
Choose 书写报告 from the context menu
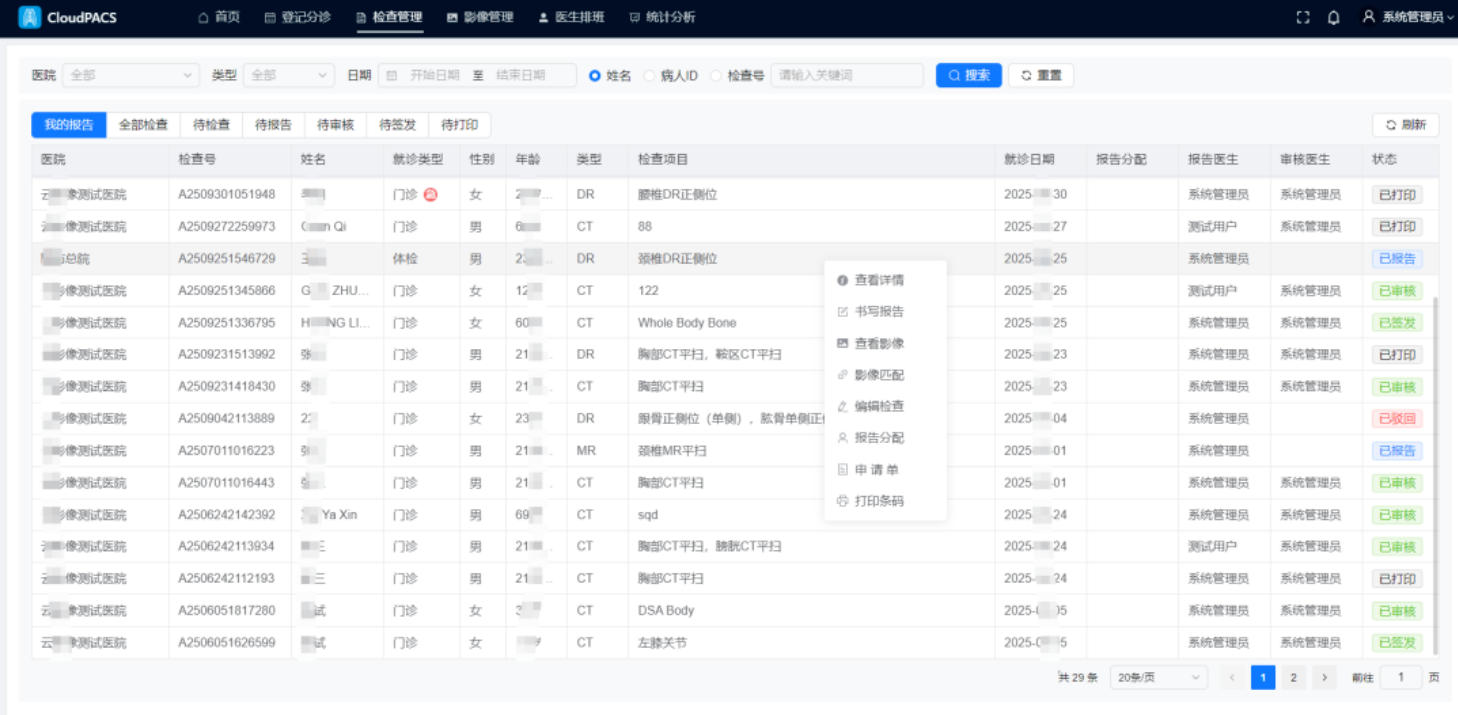[x=878, y=312]
